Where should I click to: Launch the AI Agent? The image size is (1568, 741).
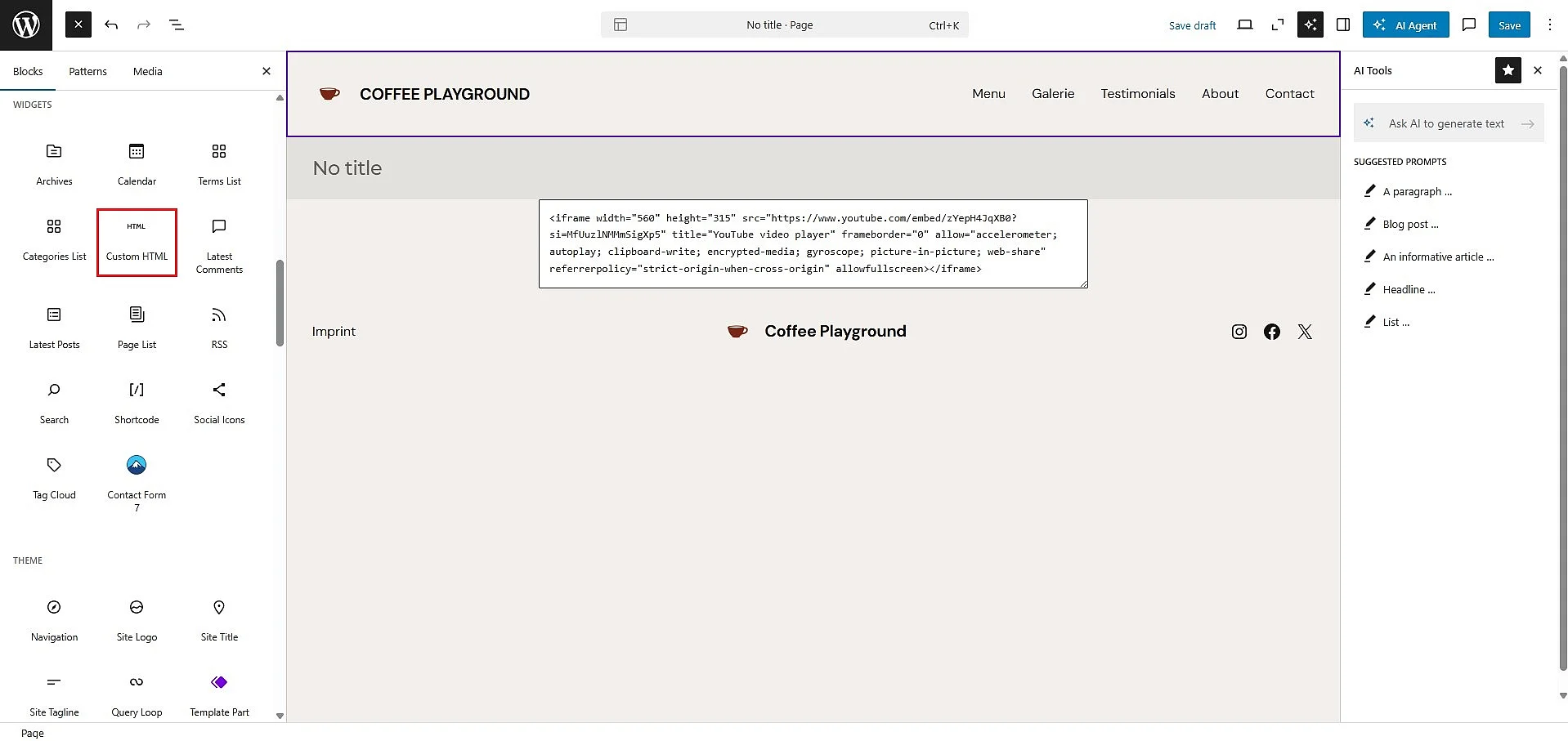point(1405,25)
